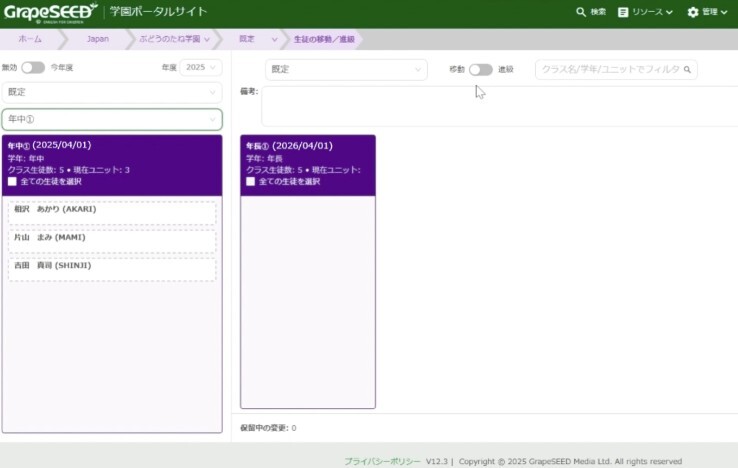Open the left 既定 dropdown
This screenshot has width=738, height=468.
click(x=112, y=92)
